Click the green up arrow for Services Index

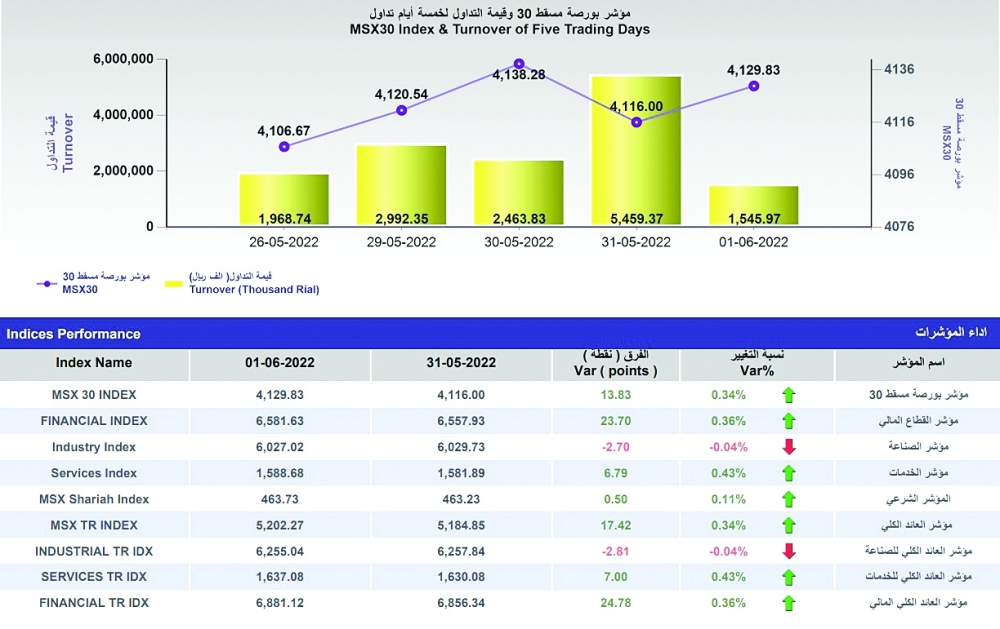pyautogui.click(x=789, y=473)
